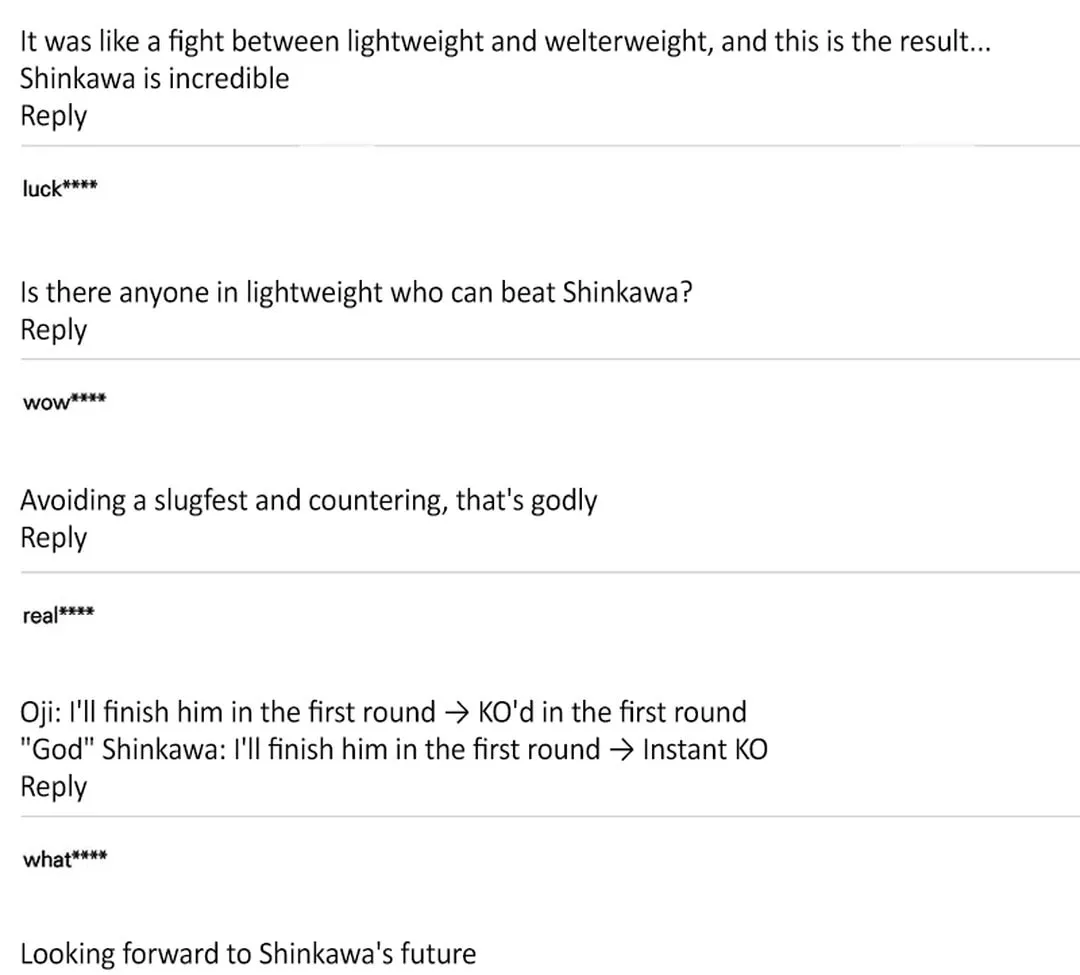
Task: Reply to the 'Instant KO' comment
Action: click(54, 787)
